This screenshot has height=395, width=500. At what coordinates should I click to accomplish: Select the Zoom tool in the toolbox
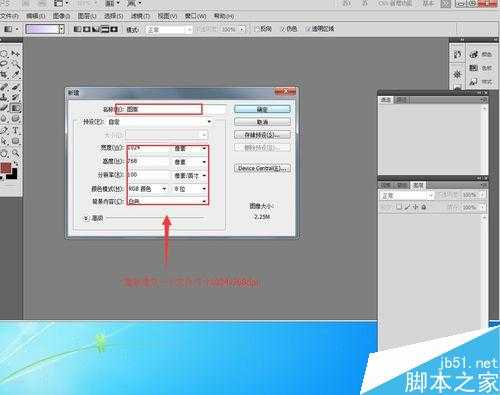(x=16, y=153)
